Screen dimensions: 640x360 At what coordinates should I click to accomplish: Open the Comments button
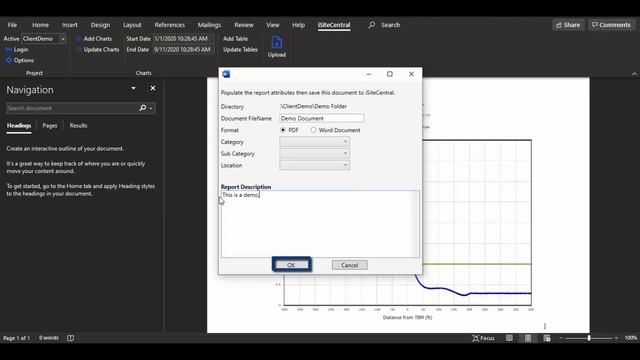(611, 25)
